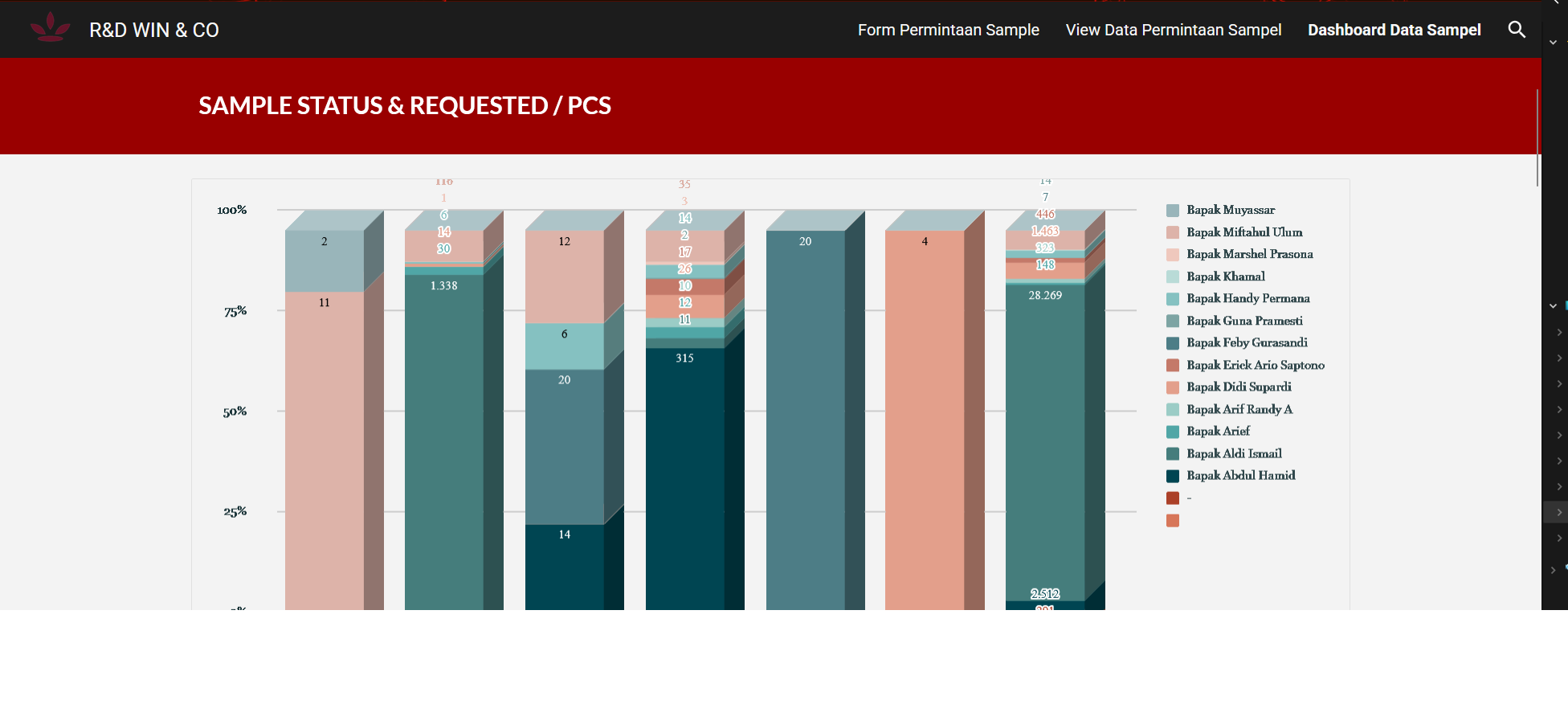Click Bapak Muyassar legend color swatch

tap(1173, 211)
